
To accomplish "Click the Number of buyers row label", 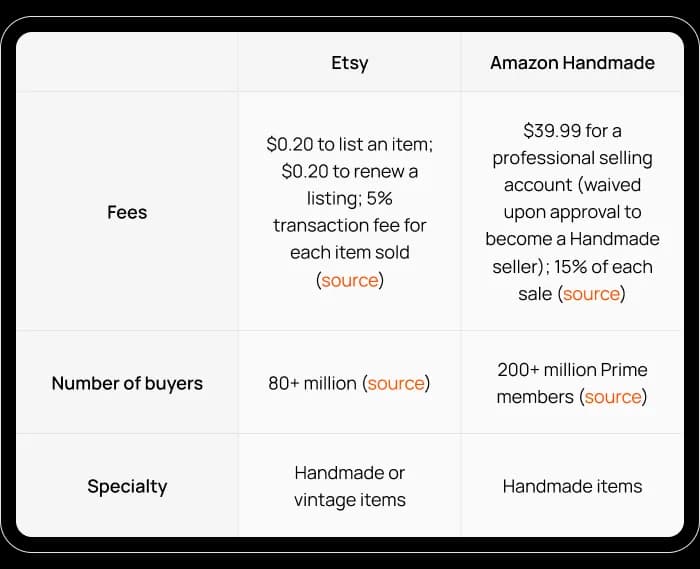I will (x=127, y=383).
